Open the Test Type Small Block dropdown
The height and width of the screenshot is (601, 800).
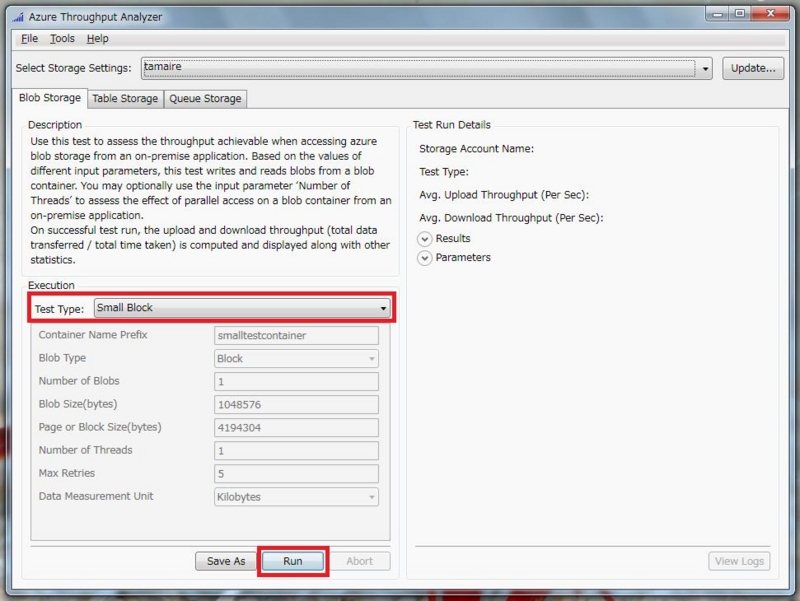click(242, 308)
